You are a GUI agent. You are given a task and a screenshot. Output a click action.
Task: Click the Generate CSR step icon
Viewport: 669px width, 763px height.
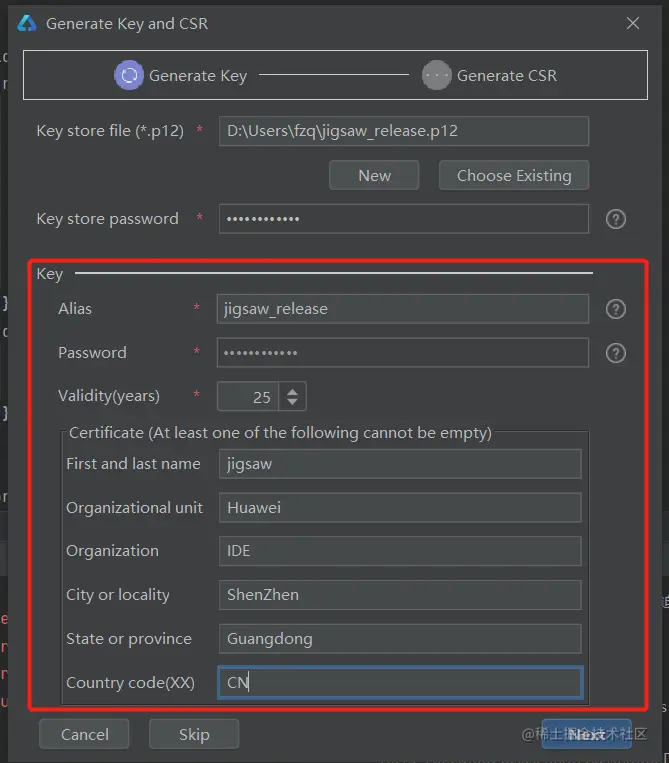(x=436, y=75)
